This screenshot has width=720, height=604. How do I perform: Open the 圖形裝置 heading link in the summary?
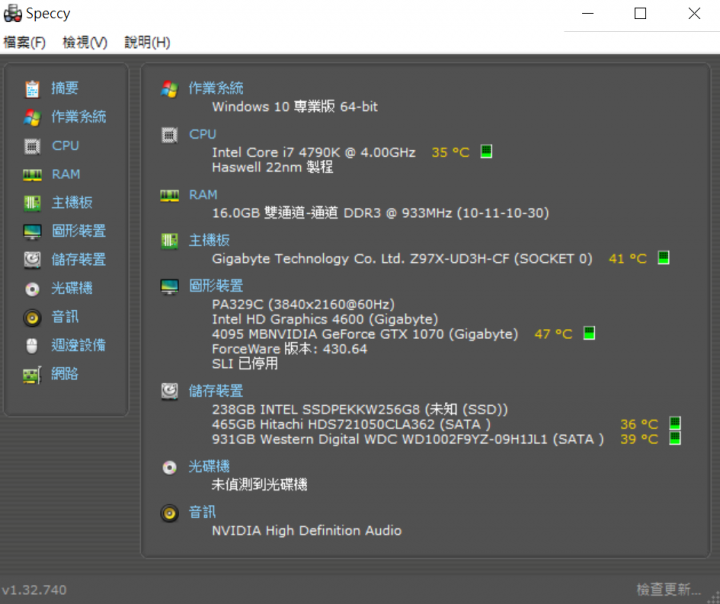[x=216, y=286]
